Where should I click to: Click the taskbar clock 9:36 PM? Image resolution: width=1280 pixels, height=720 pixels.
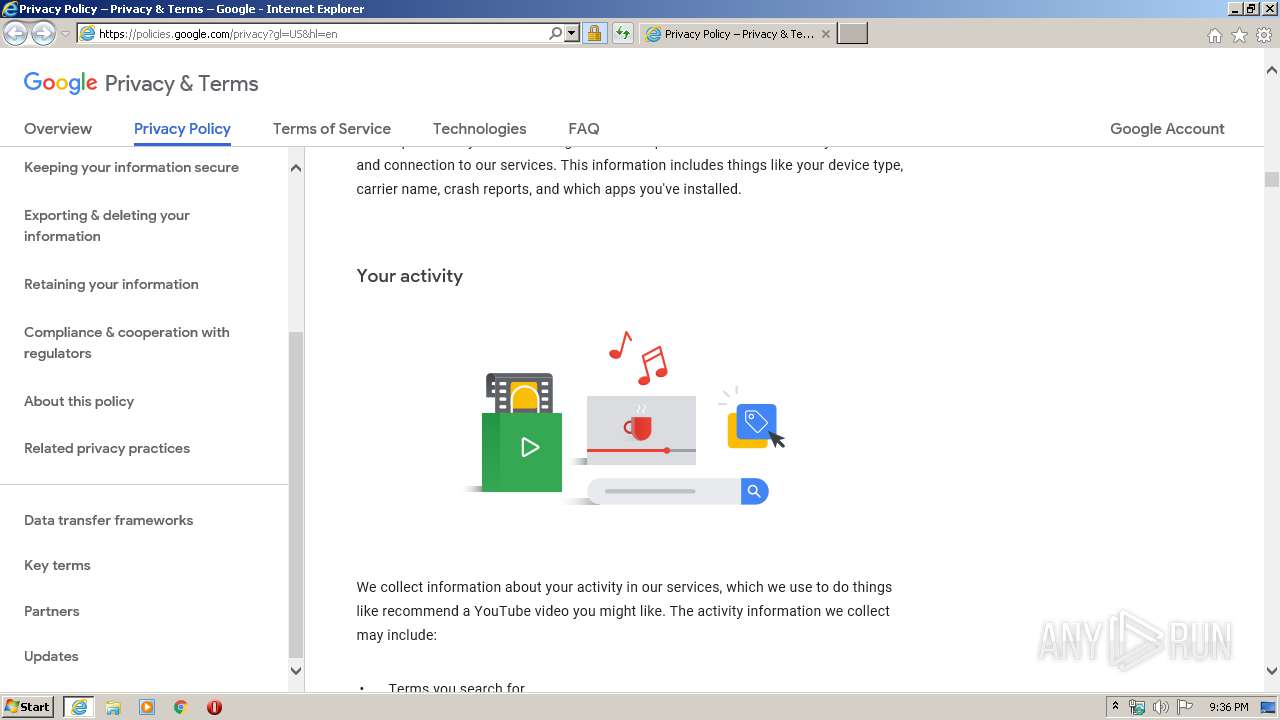pos(1229,707)
